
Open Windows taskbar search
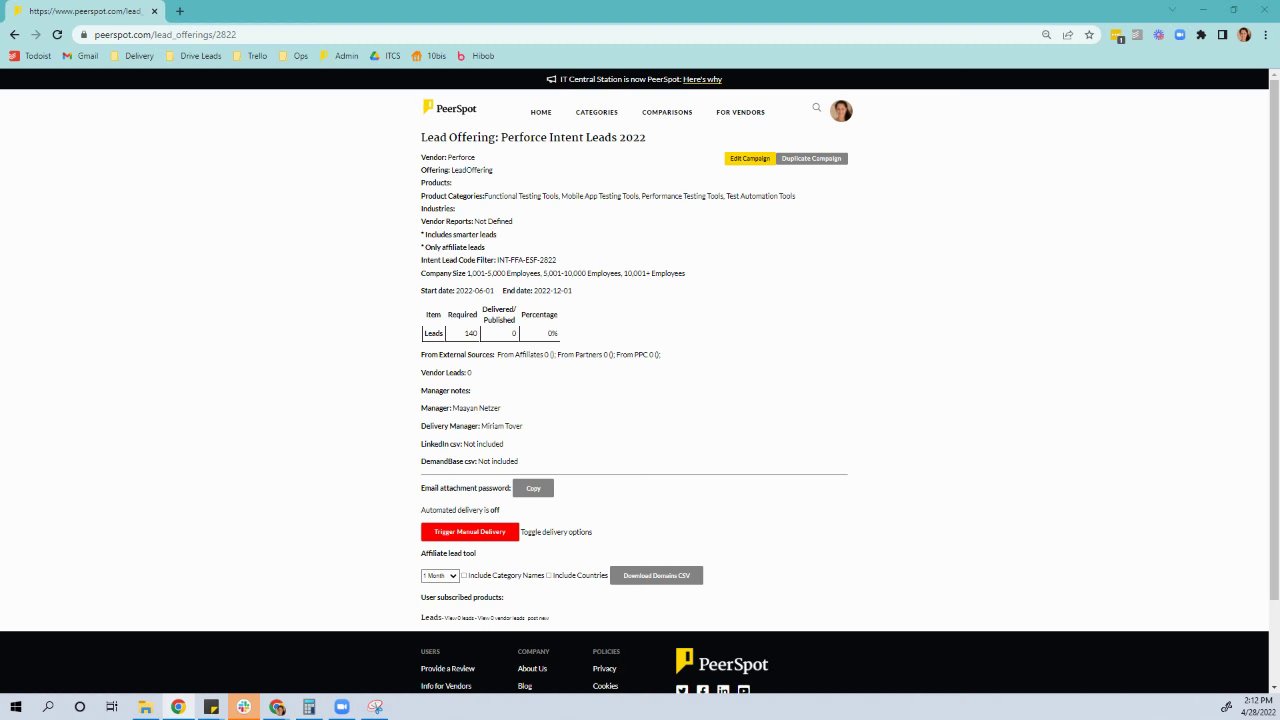coord(48,707)
